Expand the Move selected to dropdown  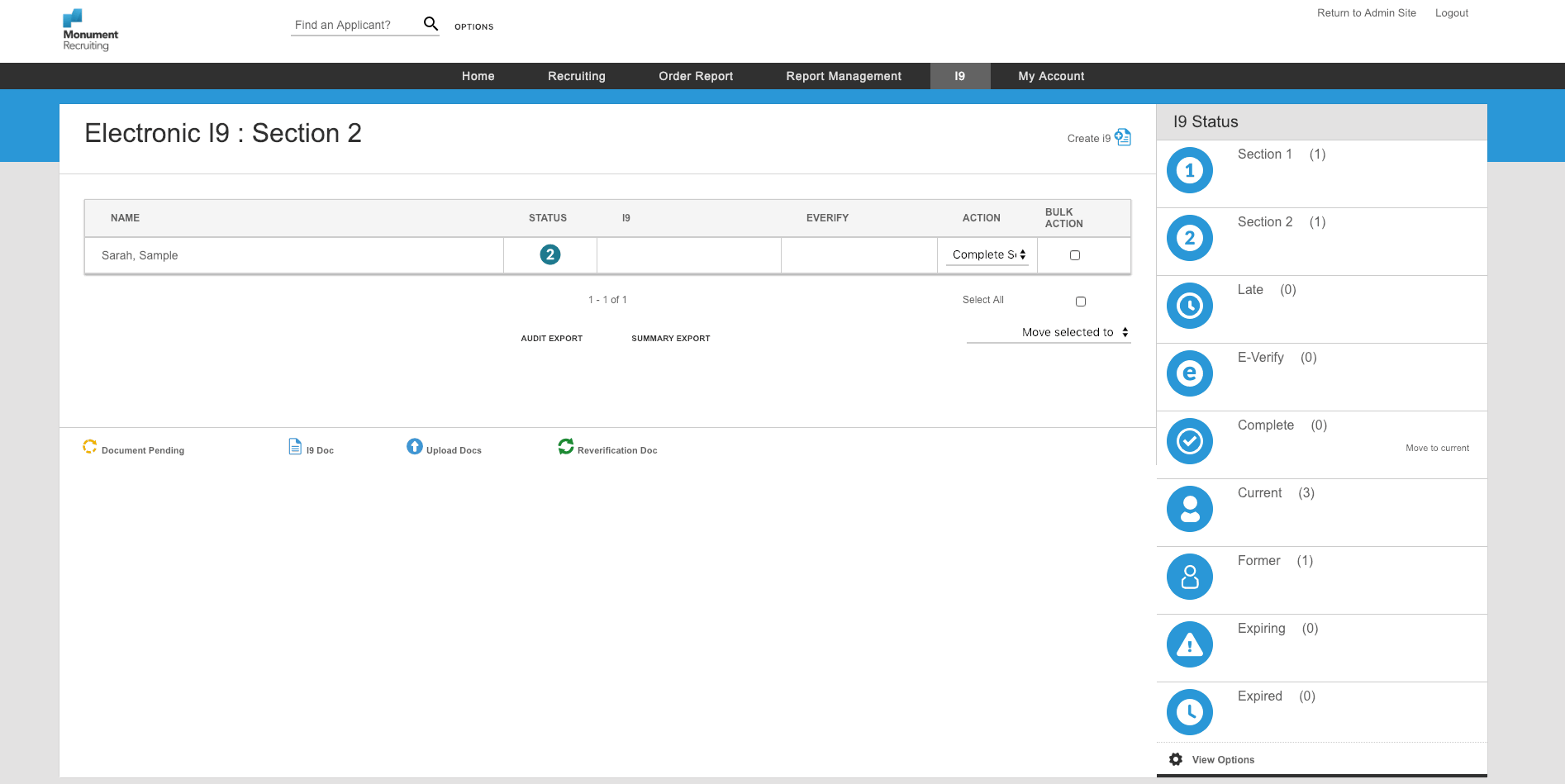click(x=1049, y=332)
